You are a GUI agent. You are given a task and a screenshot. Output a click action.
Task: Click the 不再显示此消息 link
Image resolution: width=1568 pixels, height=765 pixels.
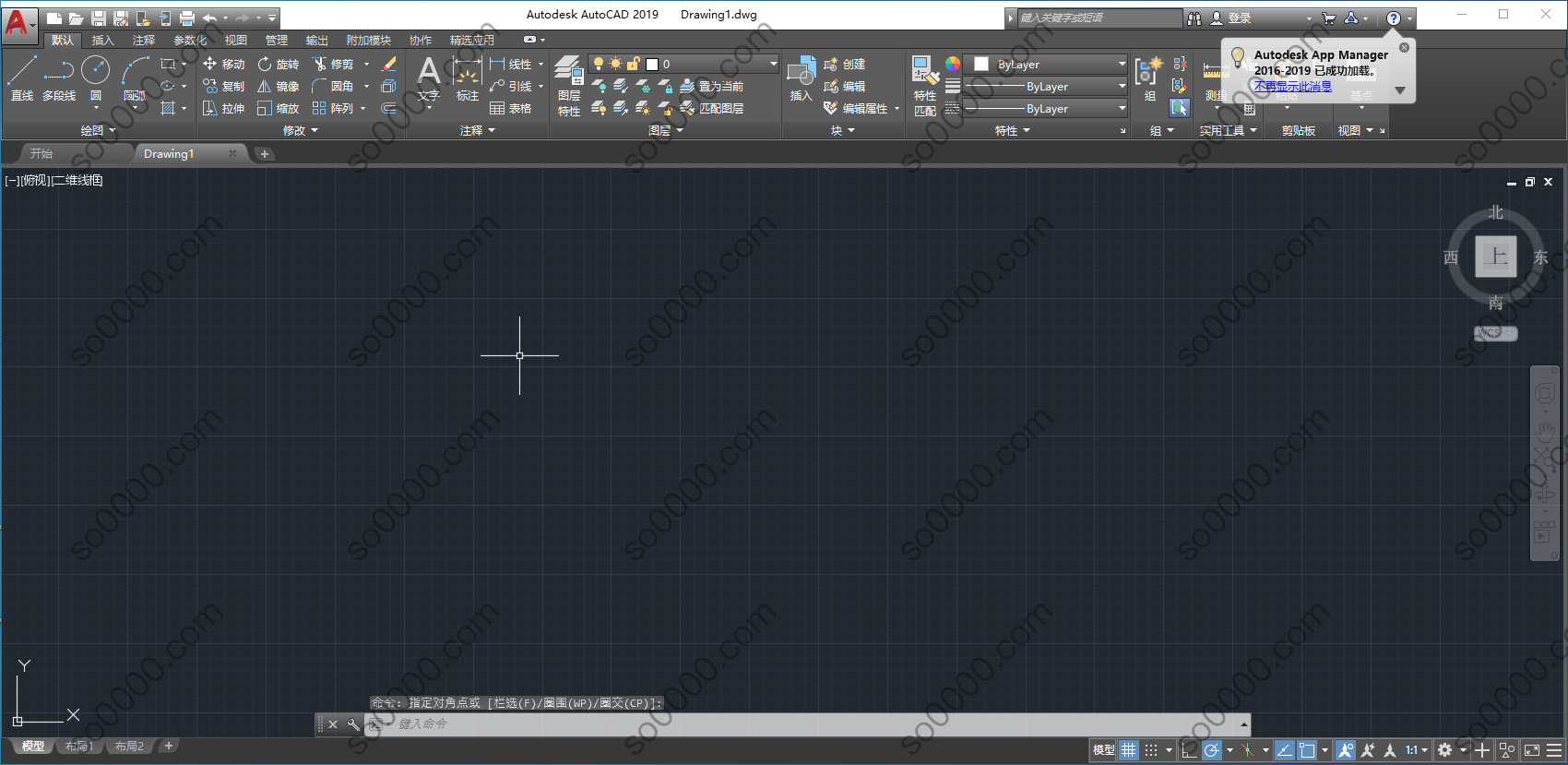pyautogui.click(x=1292, y=86)
